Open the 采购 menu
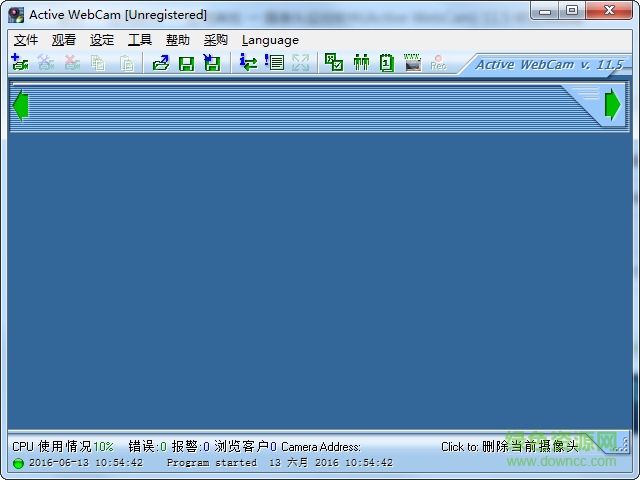 (216, 40)
